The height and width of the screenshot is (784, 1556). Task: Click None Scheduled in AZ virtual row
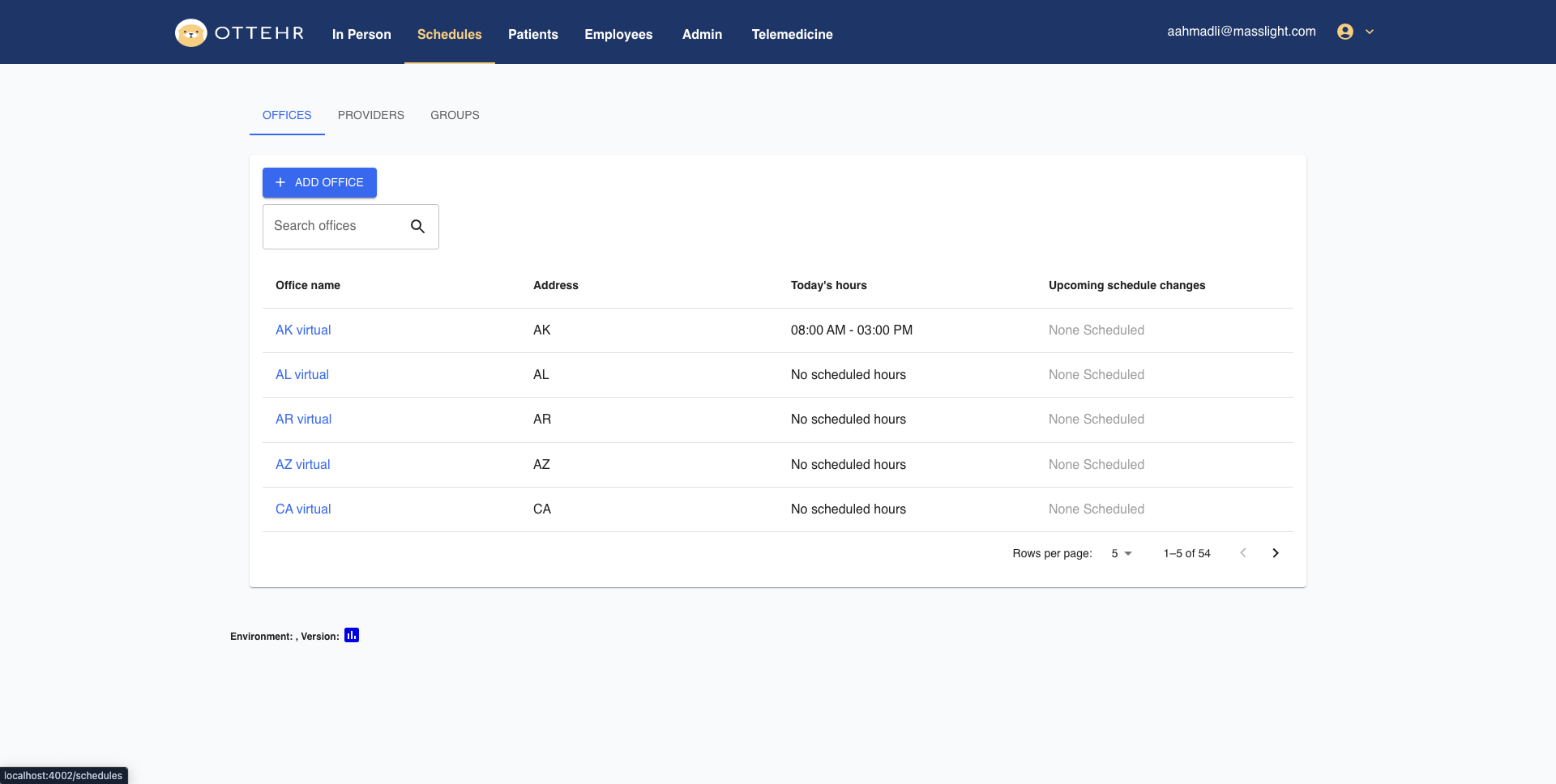tap(1096, 465)
